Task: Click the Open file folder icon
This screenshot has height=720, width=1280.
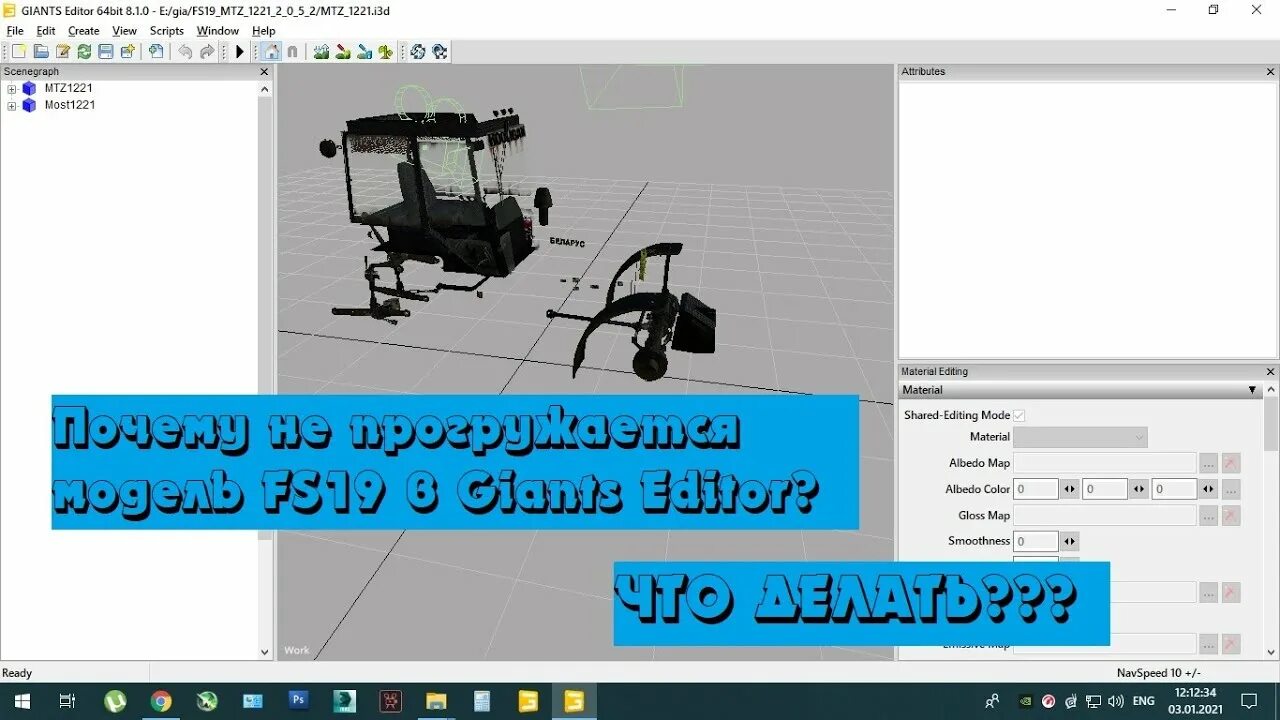Action: [x=41, y=52]
